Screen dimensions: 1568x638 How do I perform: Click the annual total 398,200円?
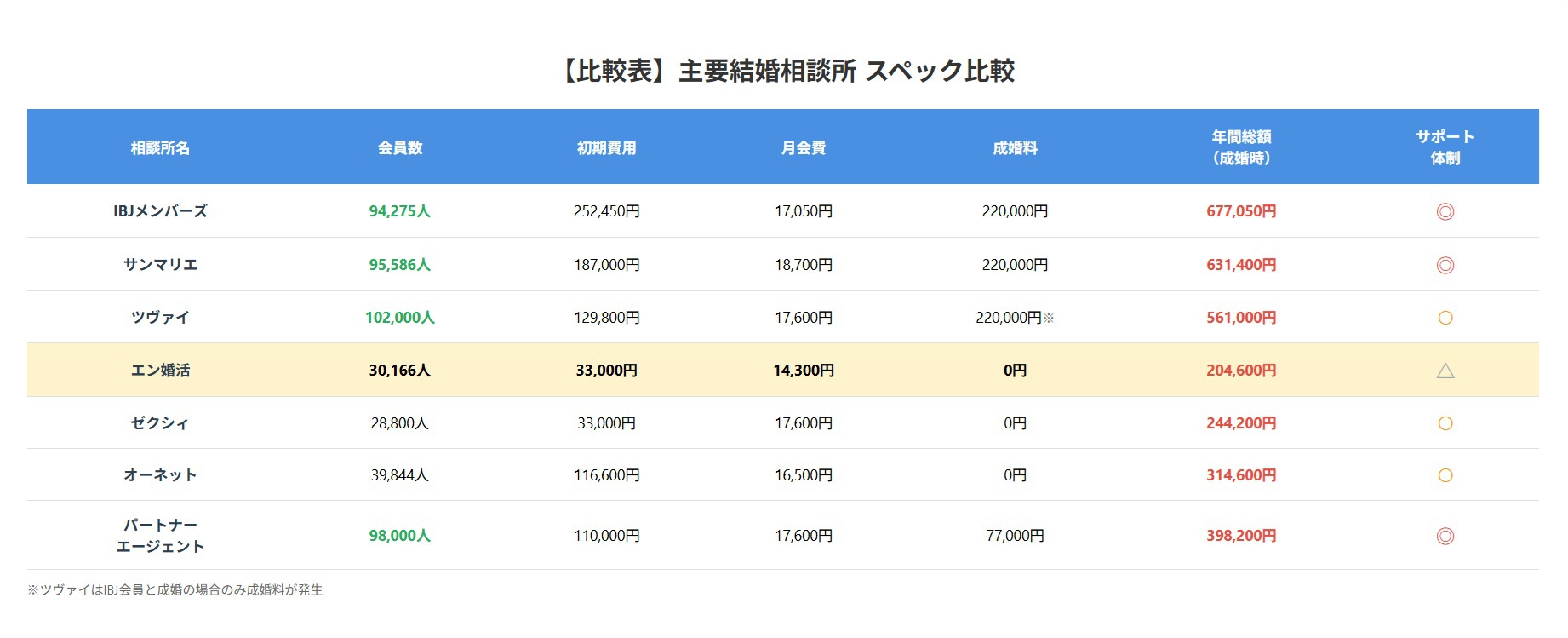[1241, 536]
